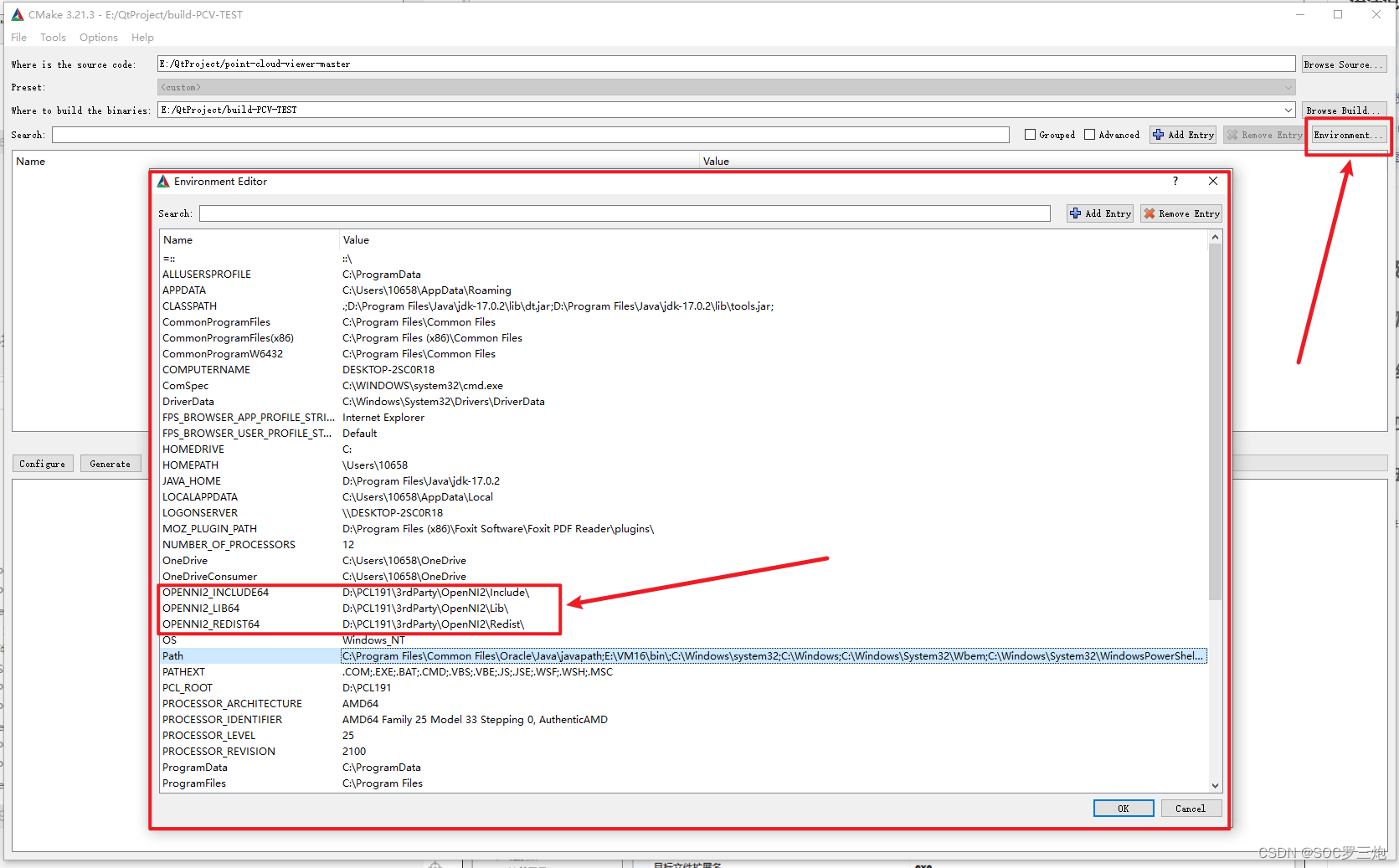
Task: Select the PROCESSOR_IDENTIFIER row
Action: pyautogui.click(x=683, y=720)
